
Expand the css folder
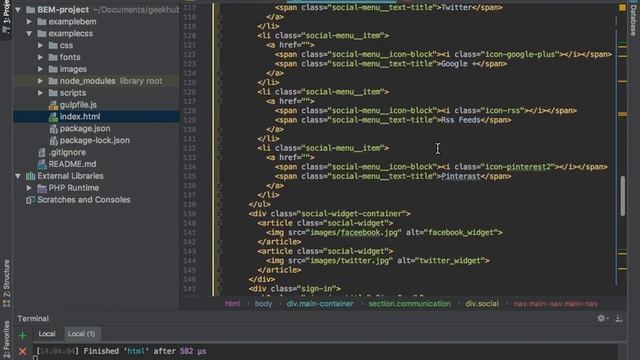(40, 45)
